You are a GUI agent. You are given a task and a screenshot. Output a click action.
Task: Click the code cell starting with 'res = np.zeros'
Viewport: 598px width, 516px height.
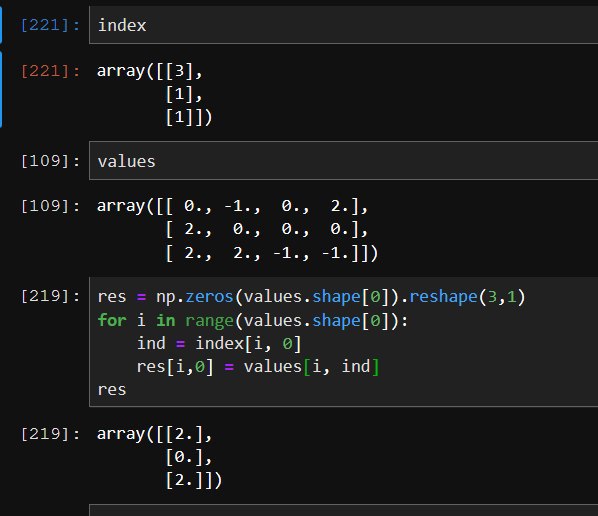[x=343, y=342]
